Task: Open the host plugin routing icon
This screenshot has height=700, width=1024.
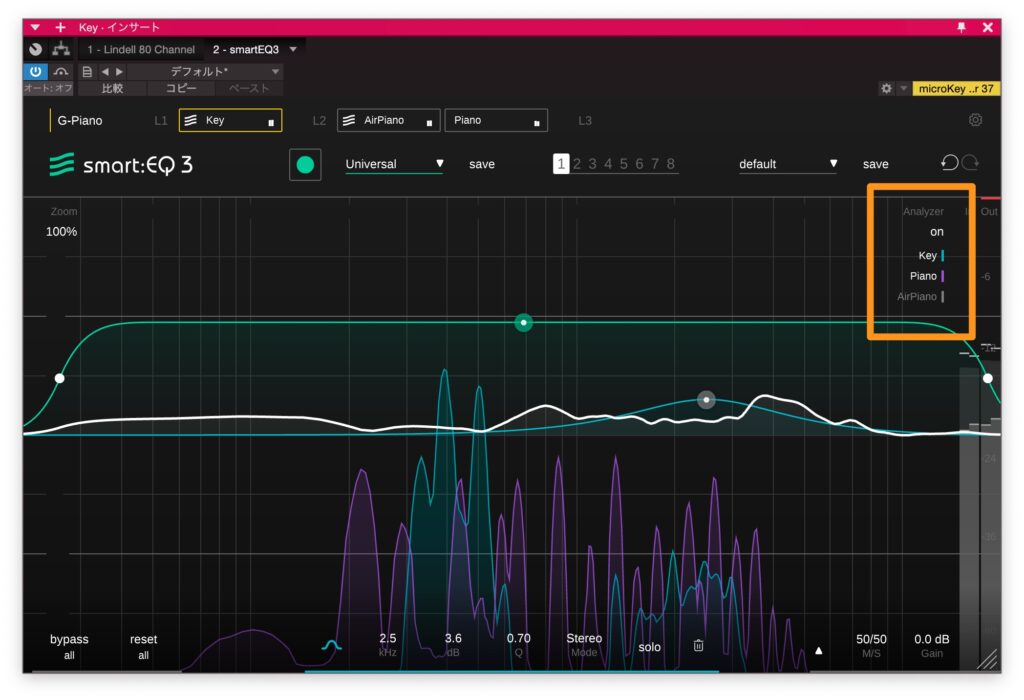Action: click(60, 49)
